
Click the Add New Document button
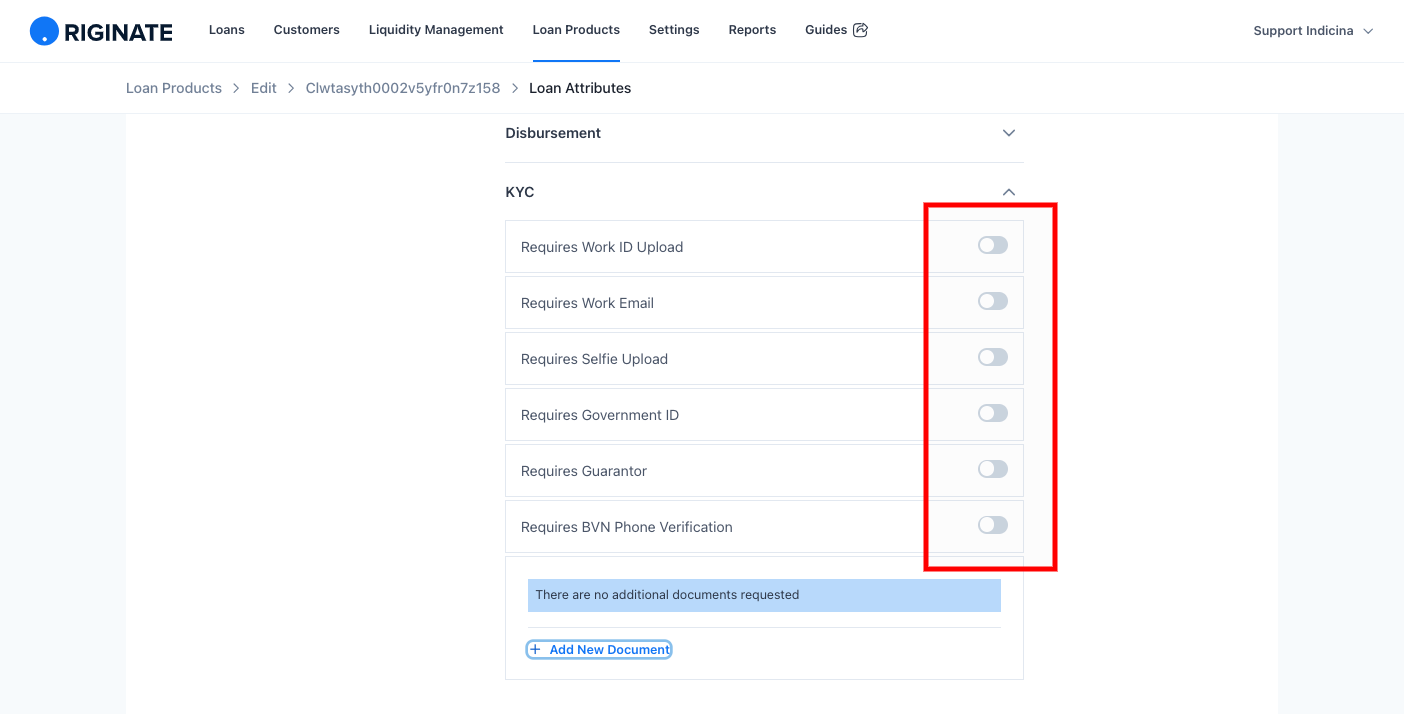(x=599, y=650)
